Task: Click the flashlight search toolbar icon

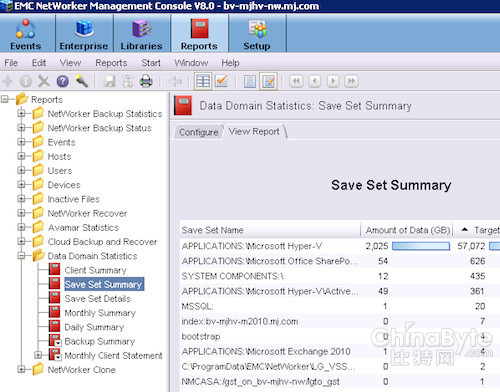Action: 81,81
